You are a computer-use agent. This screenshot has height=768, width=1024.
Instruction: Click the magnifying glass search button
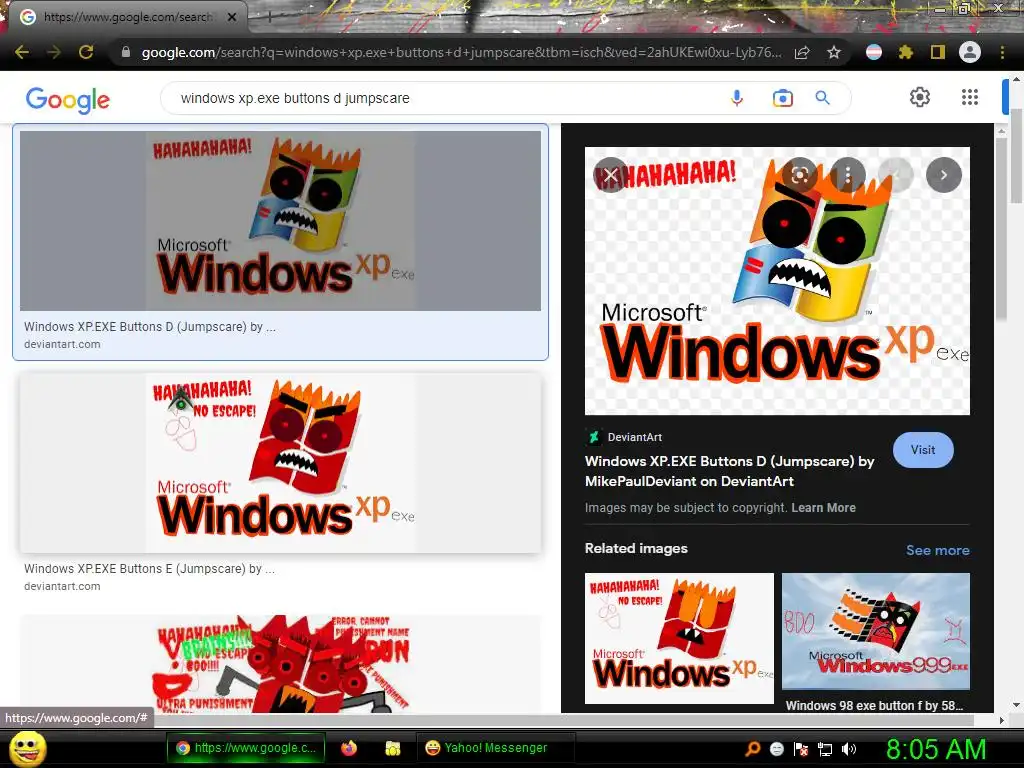823,98
